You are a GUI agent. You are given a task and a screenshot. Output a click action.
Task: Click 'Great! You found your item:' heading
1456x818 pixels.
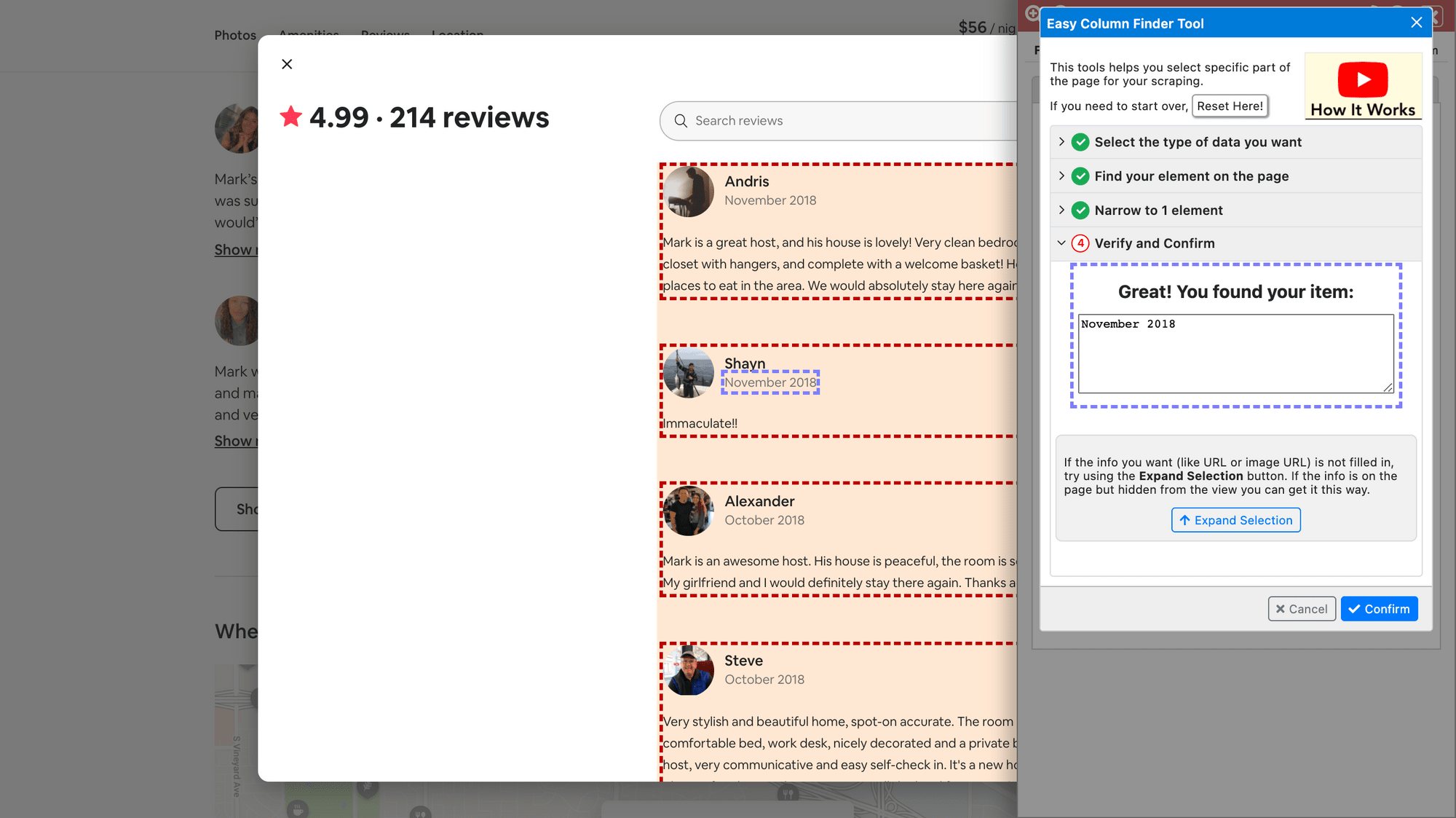click(1235, 292)
